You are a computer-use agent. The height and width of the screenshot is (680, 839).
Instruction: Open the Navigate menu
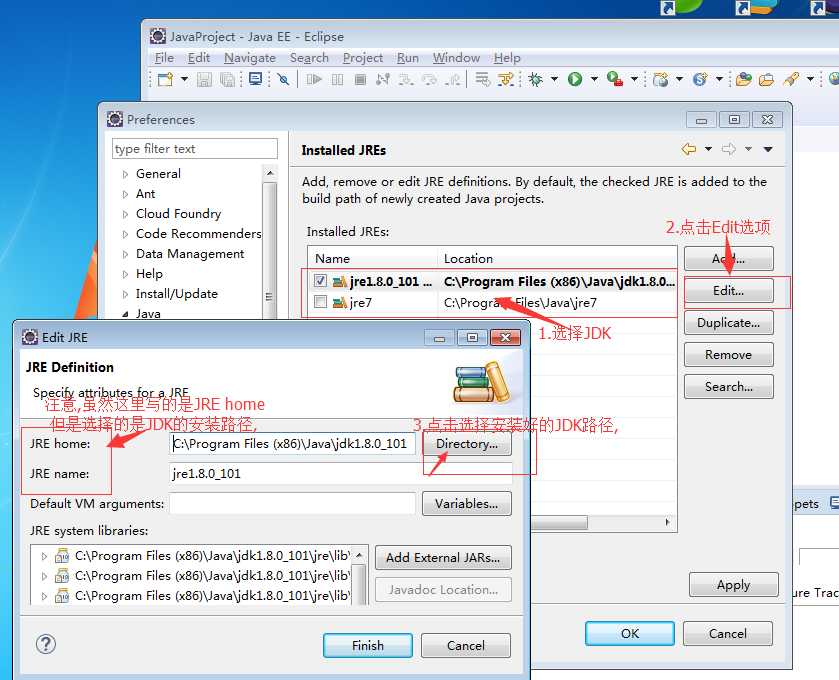tap(250, 58)
